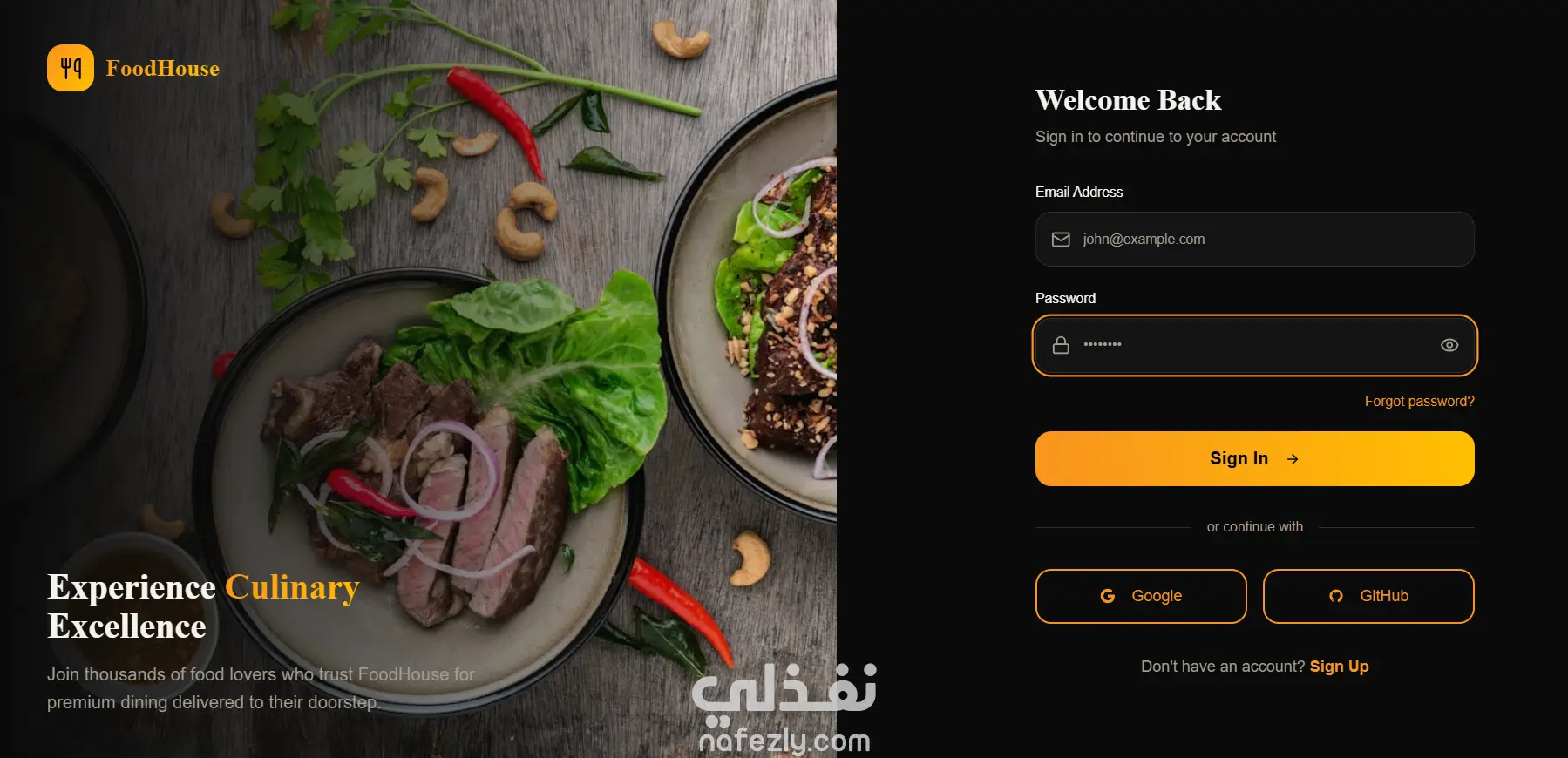Viewport: 1568px width, 758px height.
Task: Focus the Password input field
Action: (1255, 345)
